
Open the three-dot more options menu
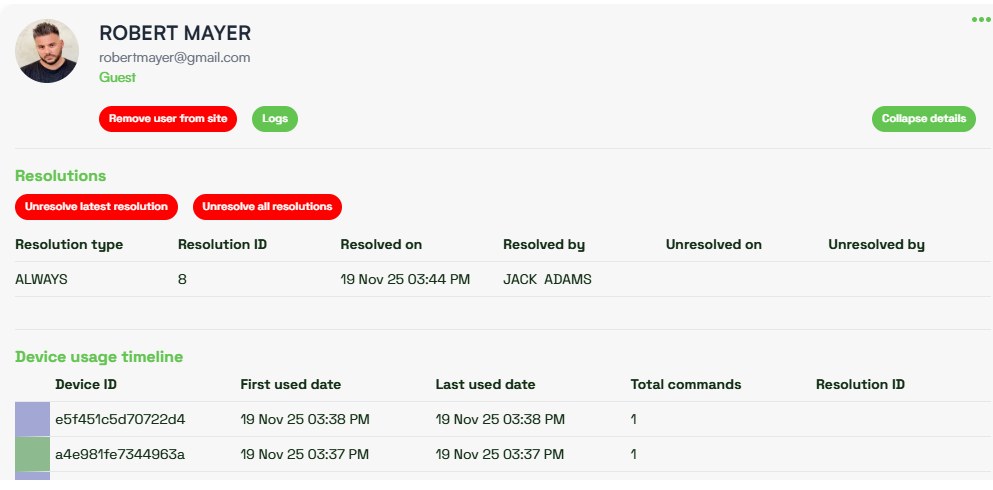point(980,20)
